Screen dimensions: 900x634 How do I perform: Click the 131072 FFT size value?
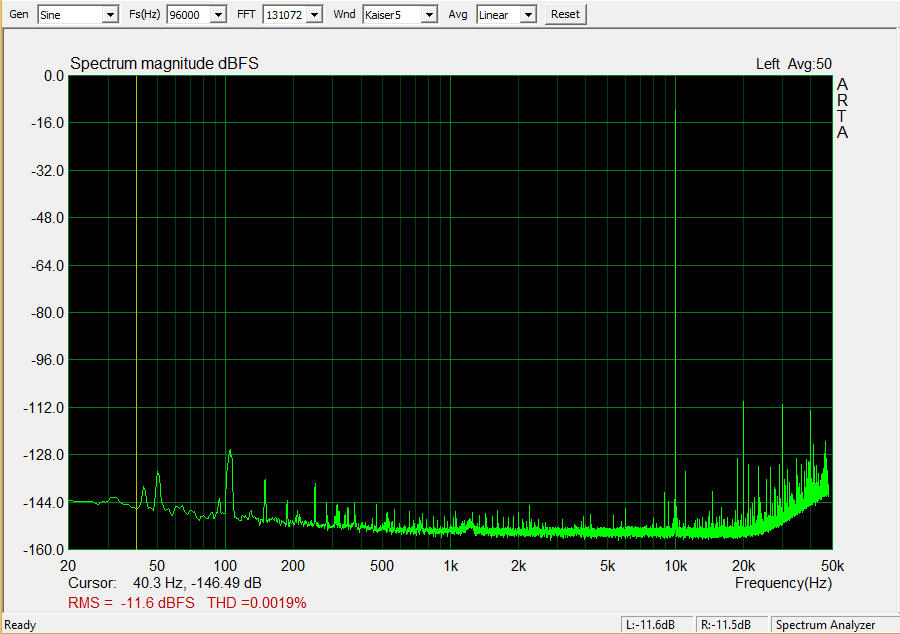[x=285, y=15]
